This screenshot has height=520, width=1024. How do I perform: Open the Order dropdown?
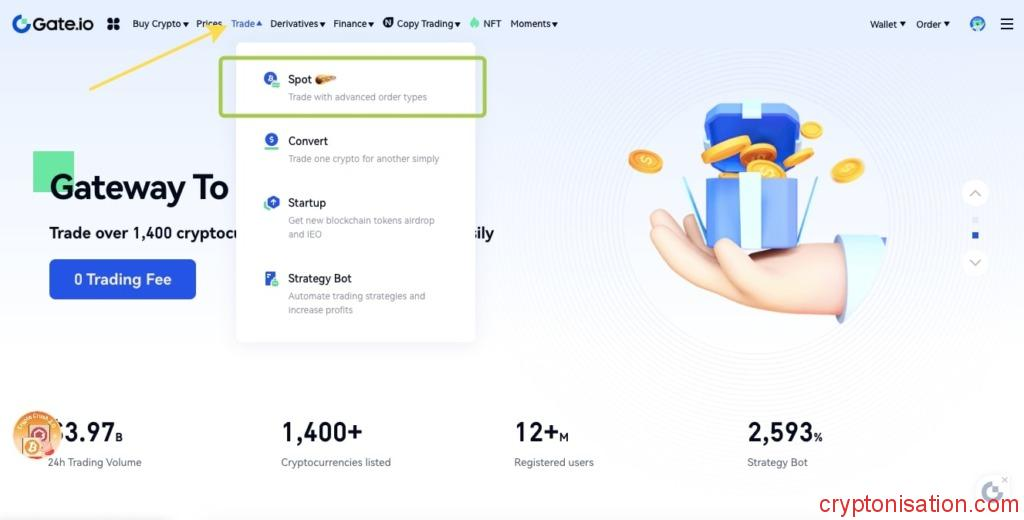coord(932,24)
